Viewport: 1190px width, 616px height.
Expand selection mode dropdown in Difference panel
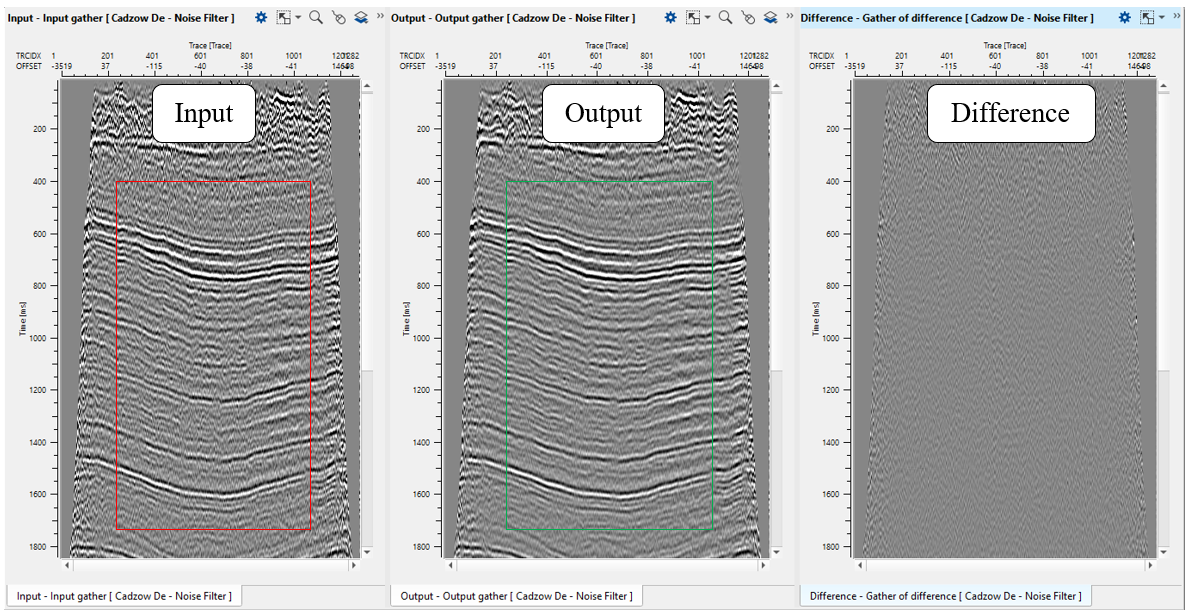[x=1161, y=18]
